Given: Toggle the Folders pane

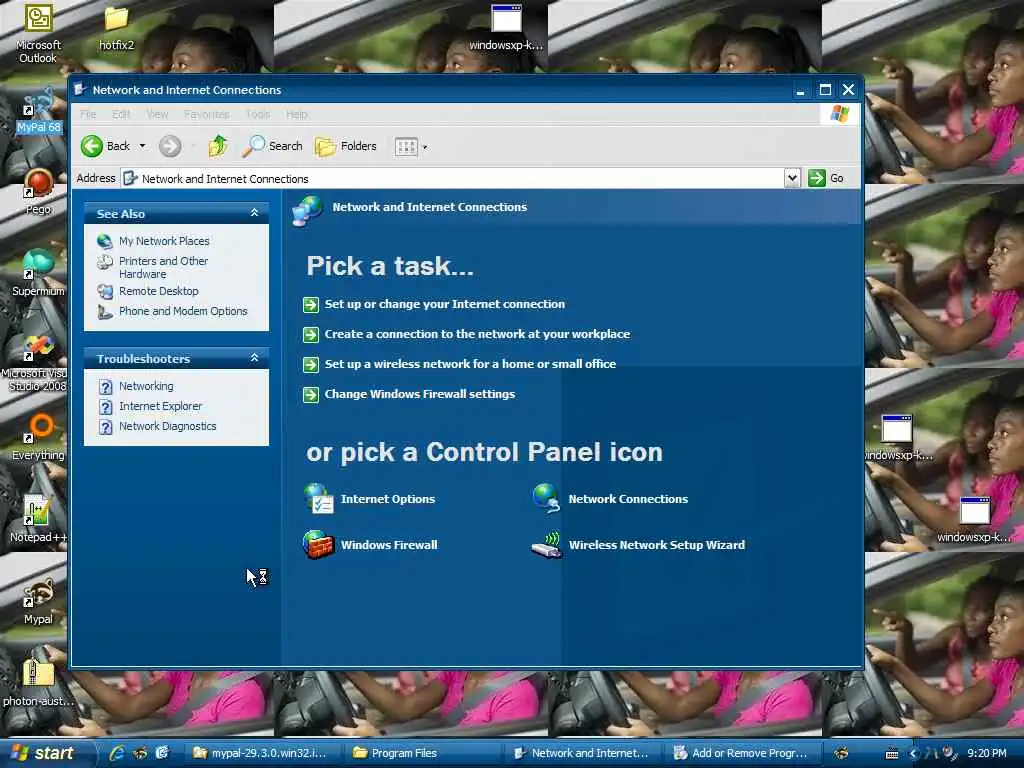Looking at the screenshot, I should coord(345,146).
